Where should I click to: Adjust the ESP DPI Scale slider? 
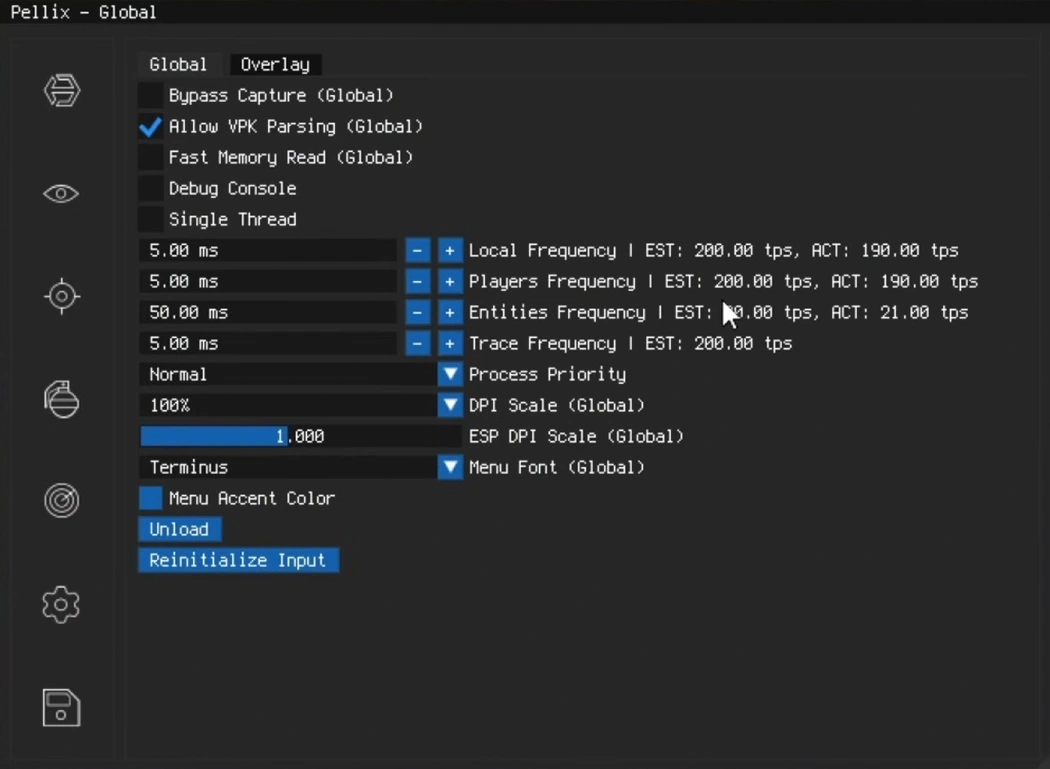(301, 436)
